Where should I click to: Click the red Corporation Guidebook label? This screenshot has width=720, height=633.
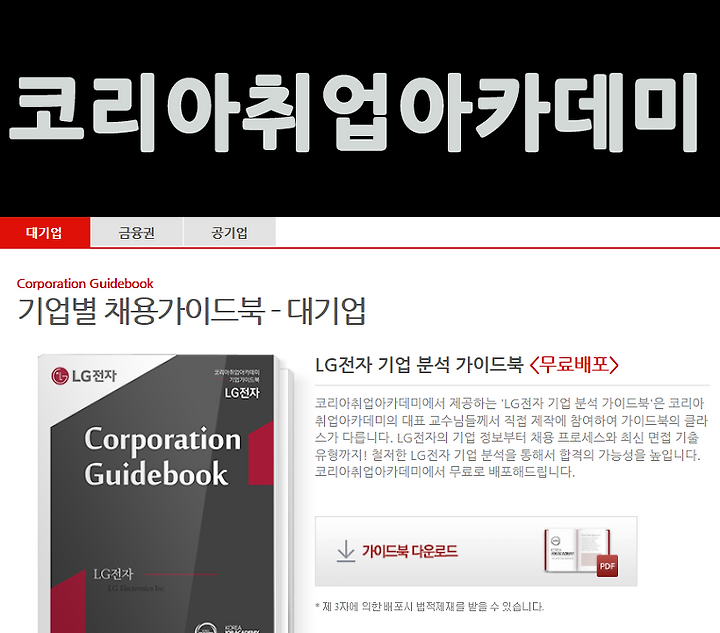[85, 283]
